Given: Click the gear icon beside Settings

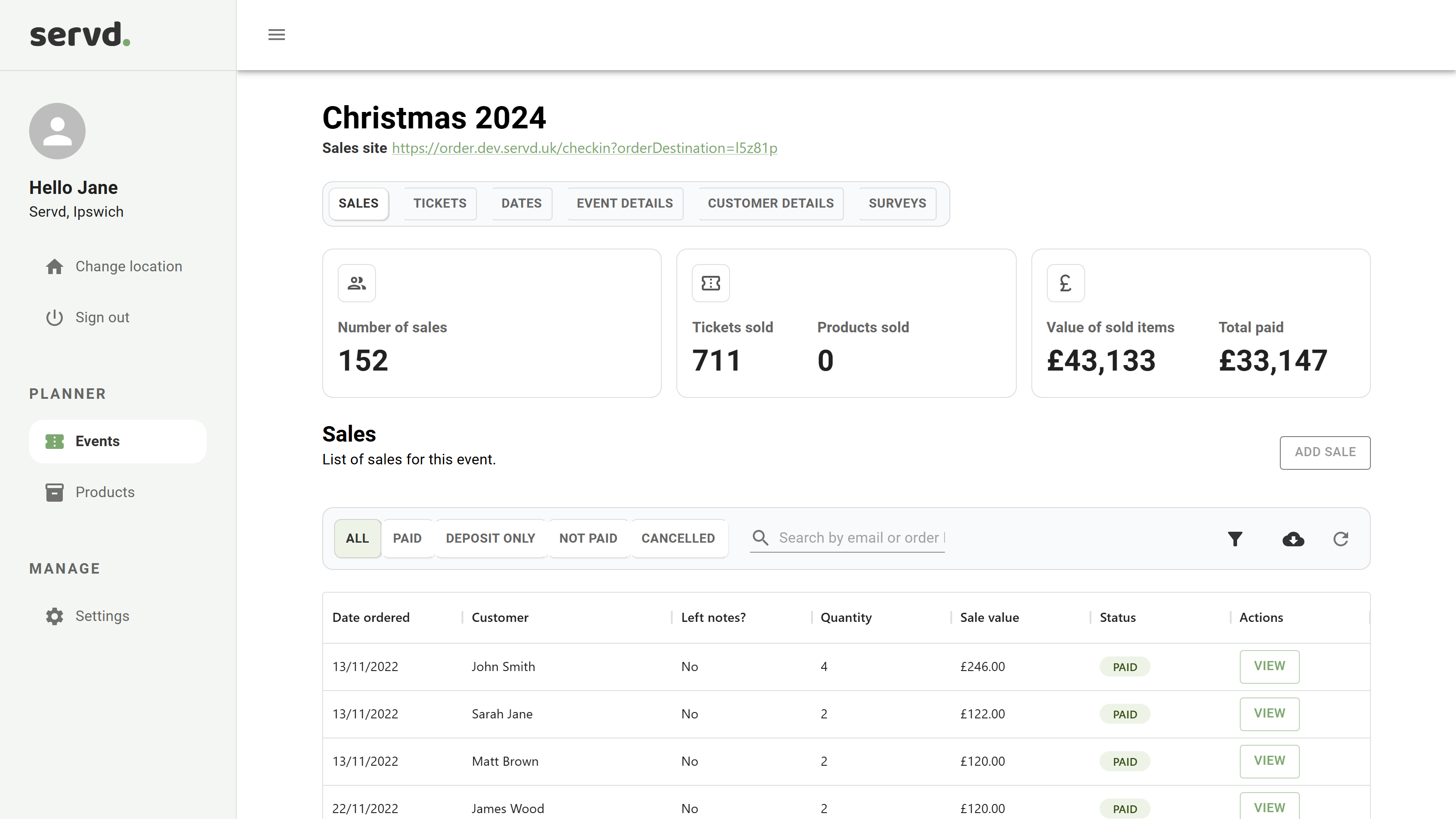Looking at the screenshot, I should [54, 616].
